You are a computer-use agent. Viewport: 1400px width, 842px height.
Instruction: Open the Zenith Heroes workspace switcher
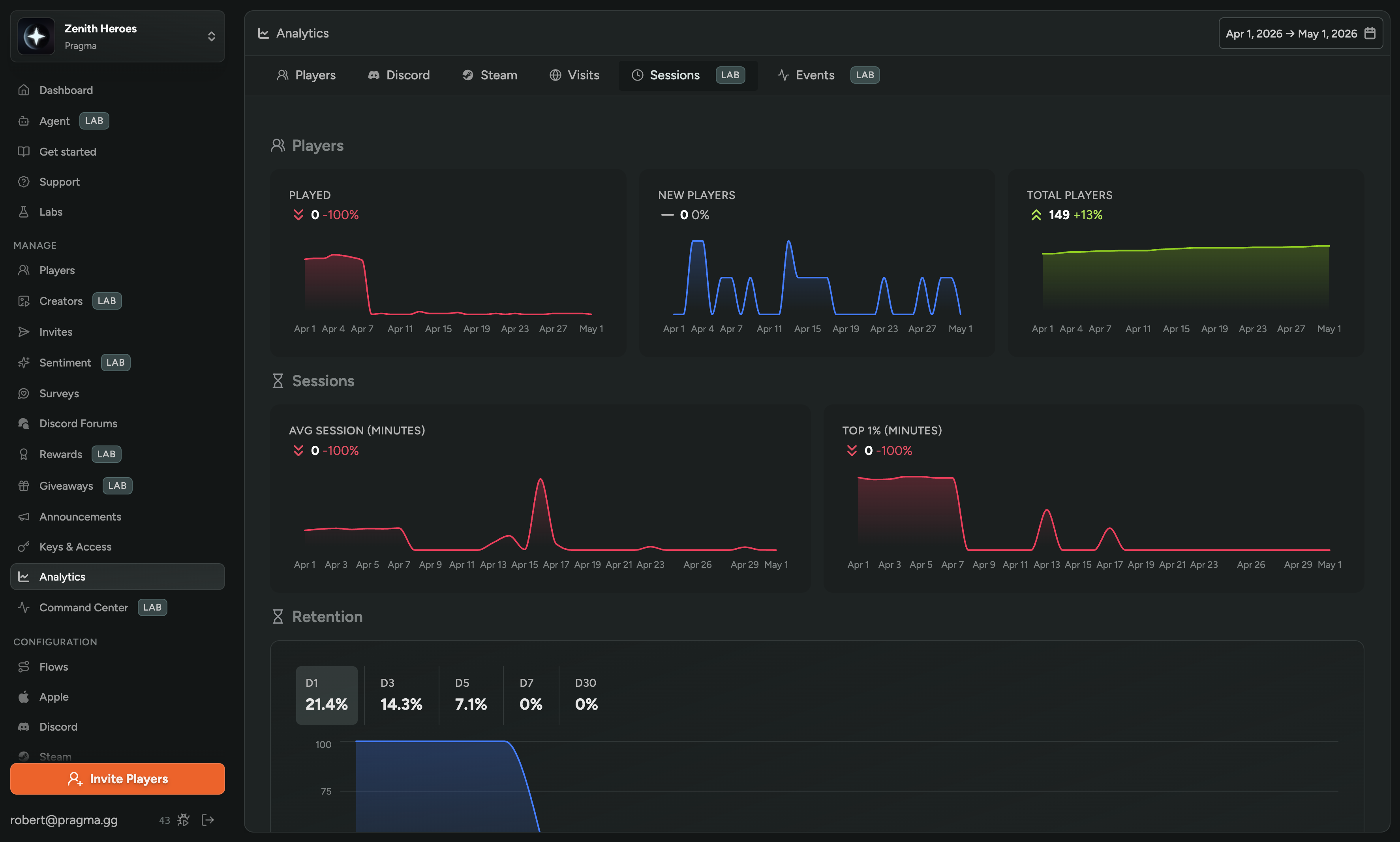117,36
